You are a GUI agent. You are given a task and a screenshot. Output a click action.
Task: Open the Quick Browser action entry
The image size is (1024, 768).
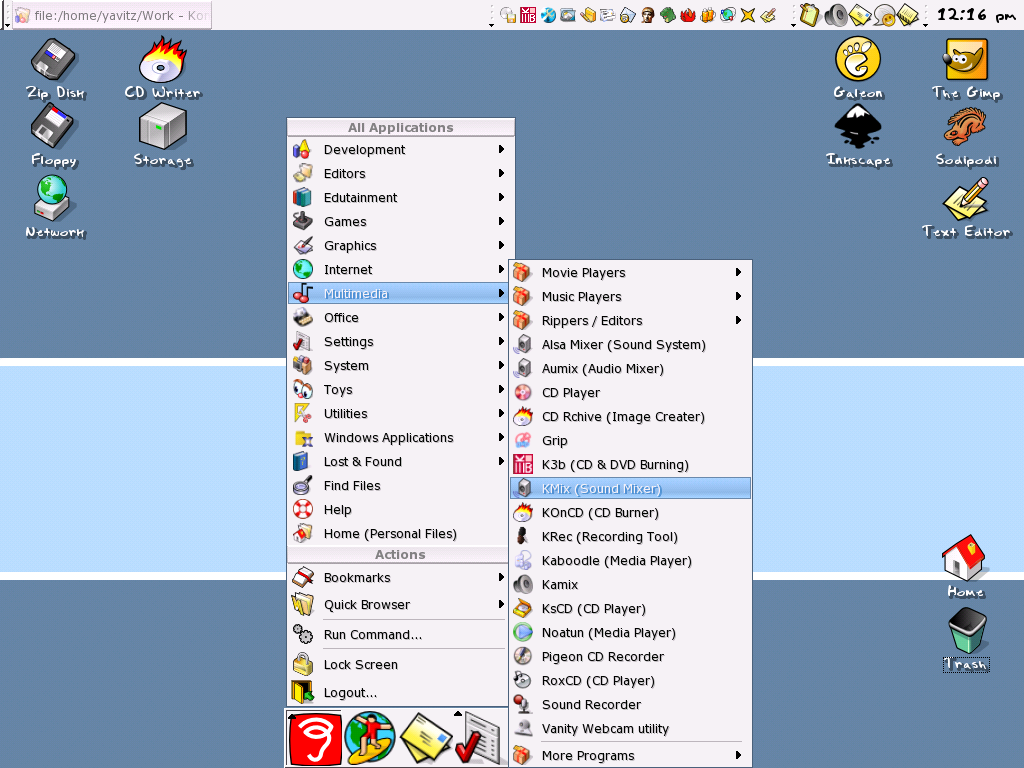coord(400,605)
